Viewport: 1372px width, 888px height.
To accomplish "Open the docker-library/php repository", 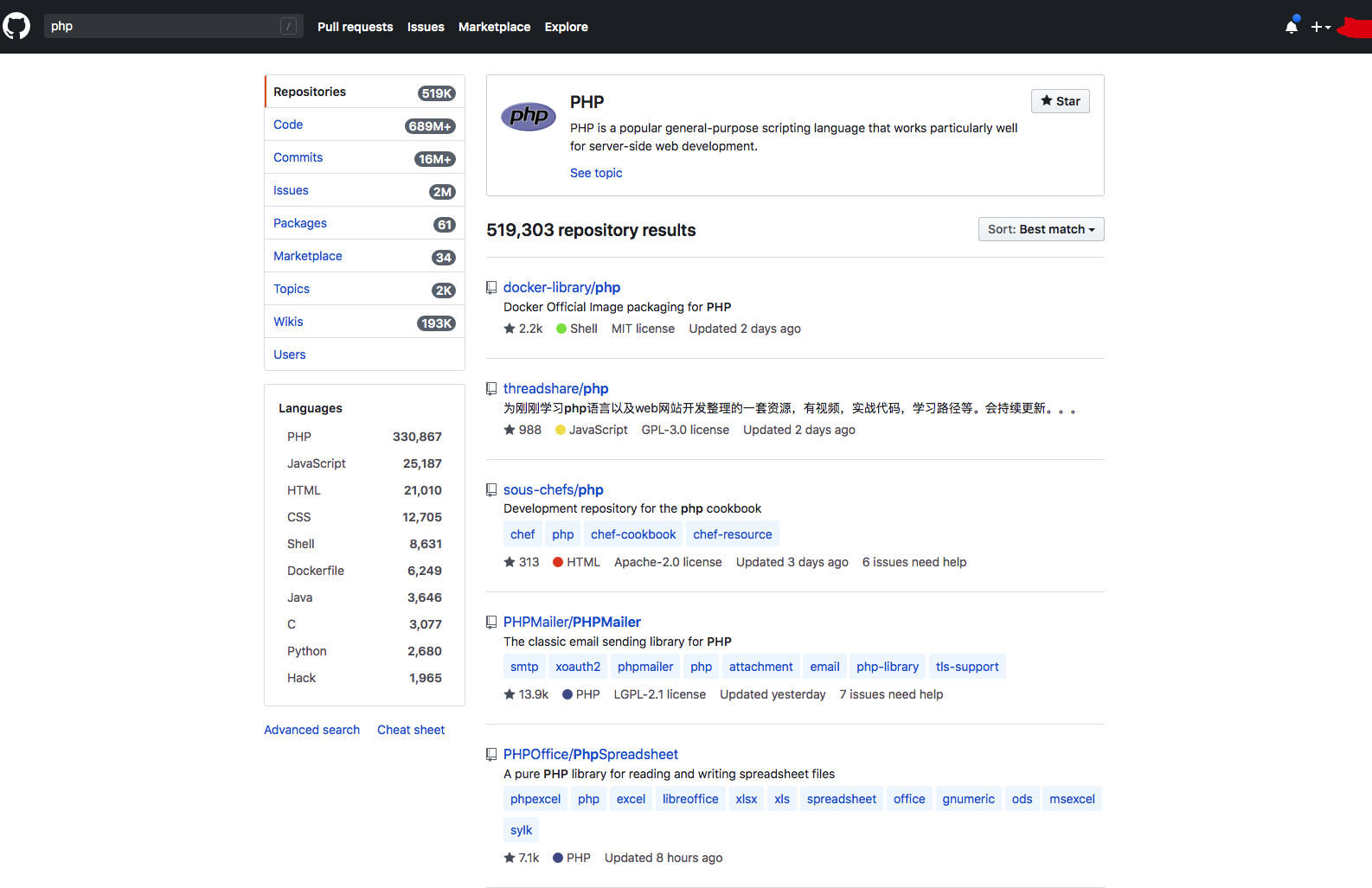I will [x=562, y=287].
